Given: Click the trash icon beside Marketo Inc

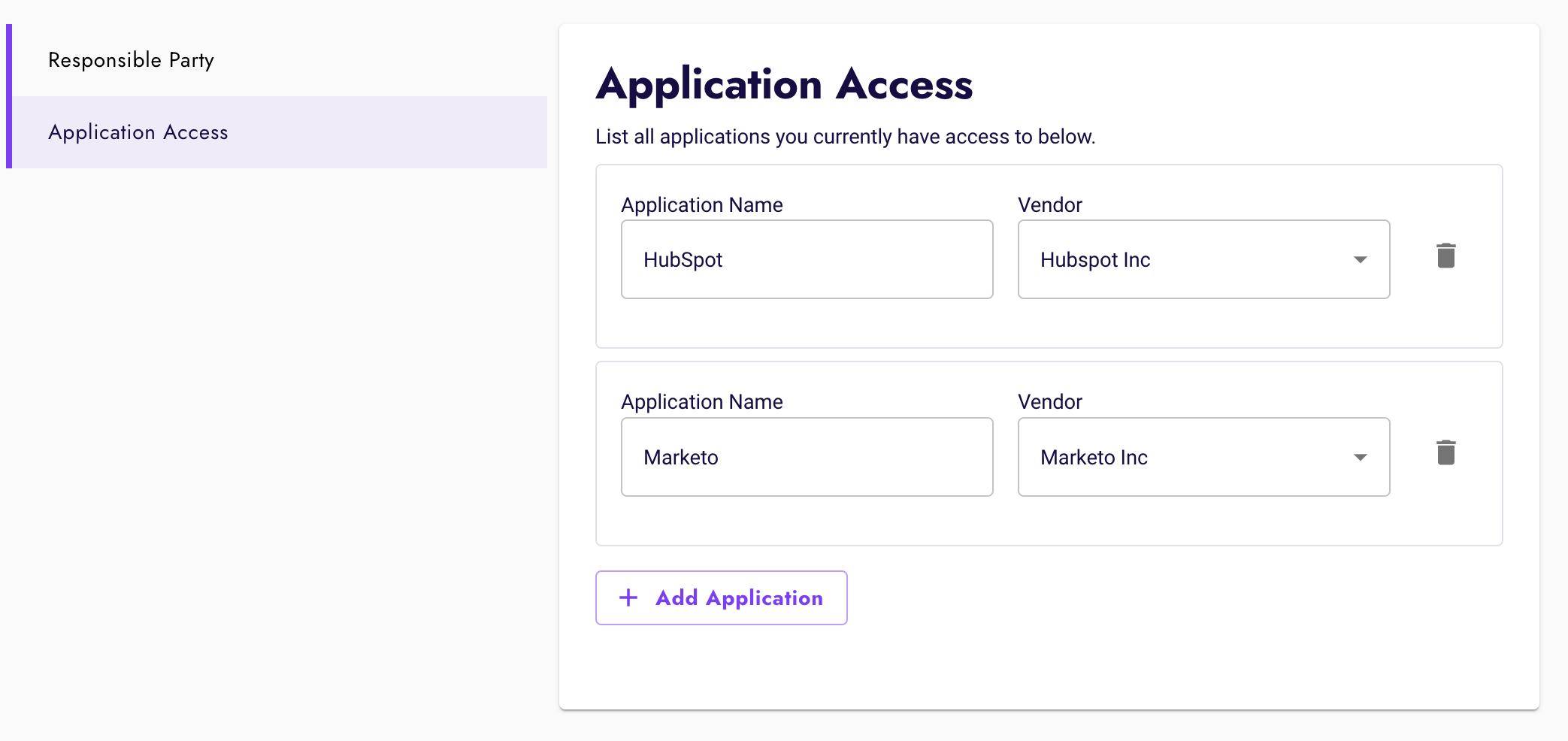Looking at the screenshot, I should (1445, 453).
